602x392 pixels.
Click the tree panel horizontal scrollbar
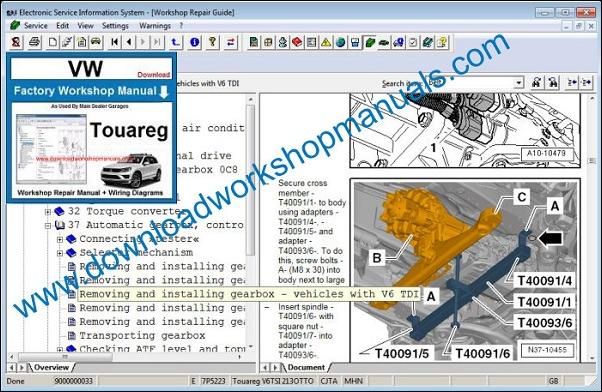click(x=65, y=357)
